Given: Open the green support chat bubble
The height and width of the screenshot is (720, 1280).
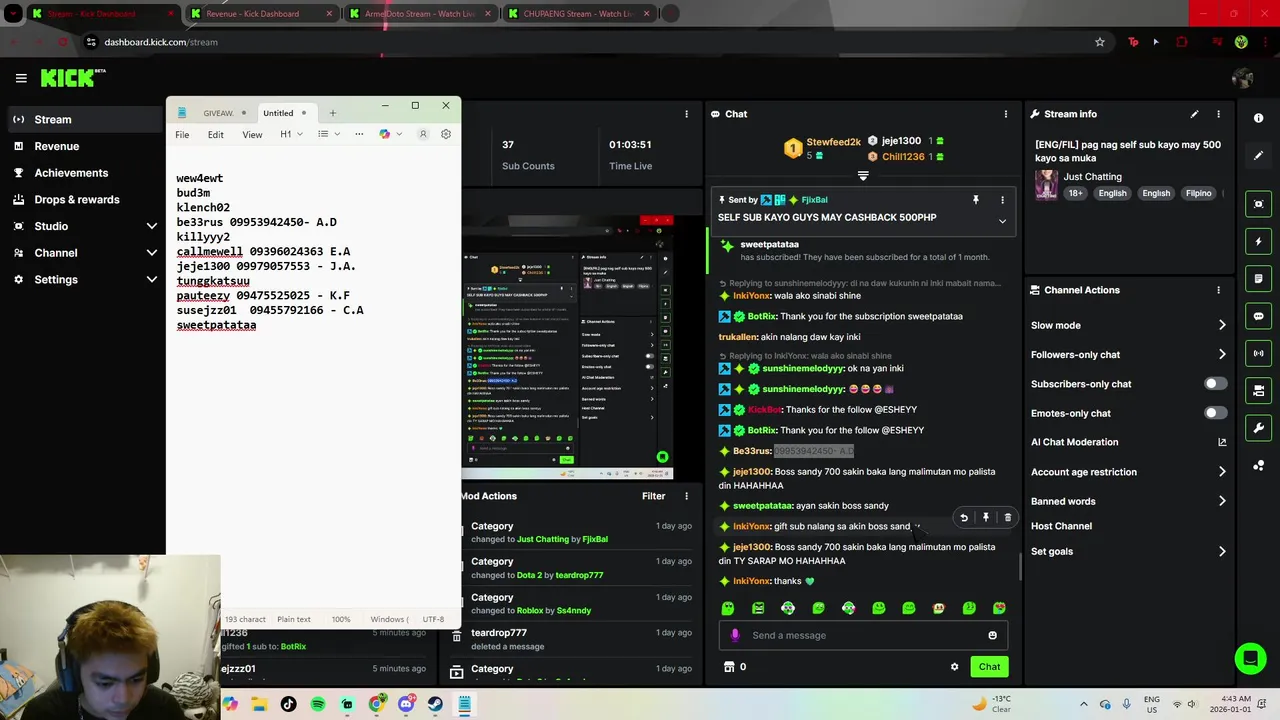Looking at the screenshot, I should coord(1250,659).
